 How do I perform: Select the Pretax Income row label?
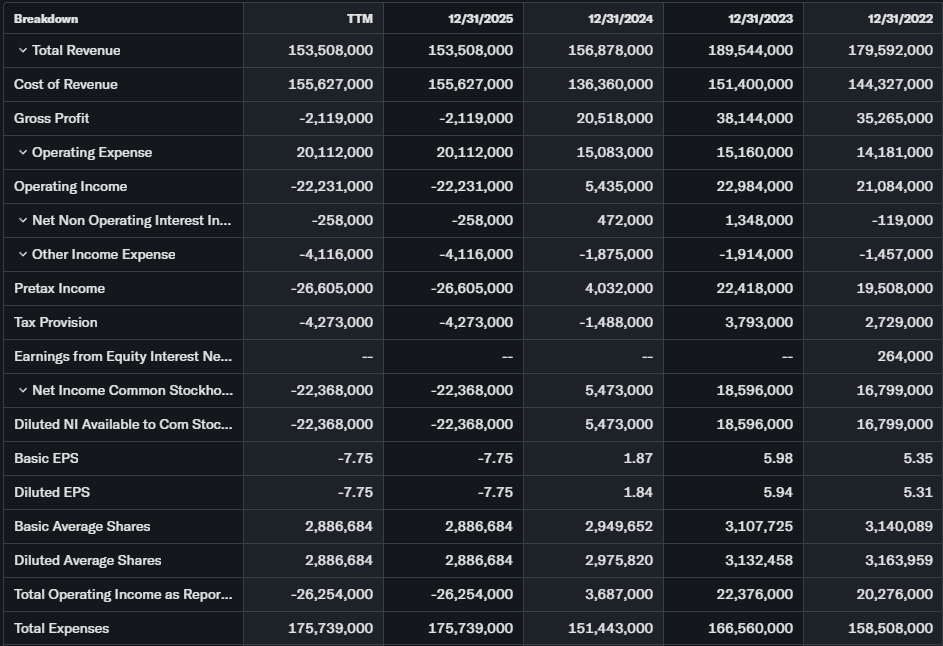[59, 289]
